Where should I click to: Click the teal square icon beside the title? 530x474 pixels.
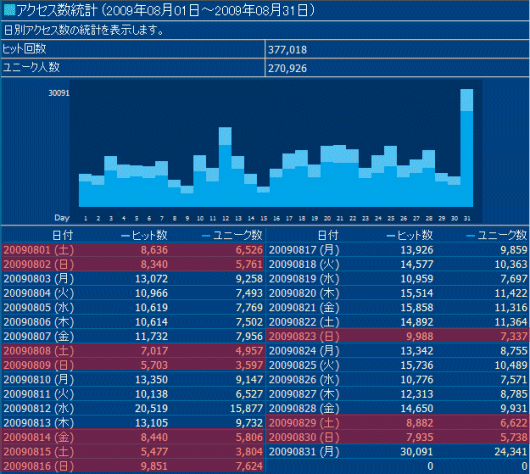tap(9, 10)
